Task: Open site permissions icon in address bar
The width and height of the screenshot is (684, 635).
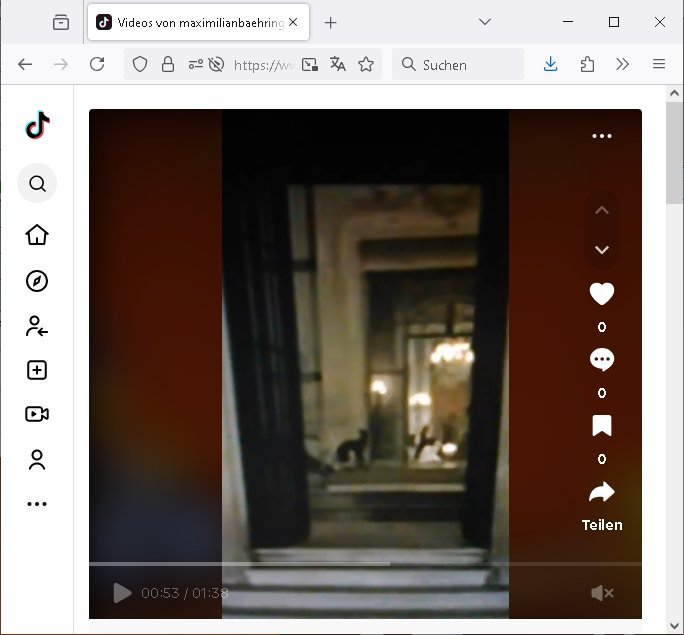Action: click(195, 65)
